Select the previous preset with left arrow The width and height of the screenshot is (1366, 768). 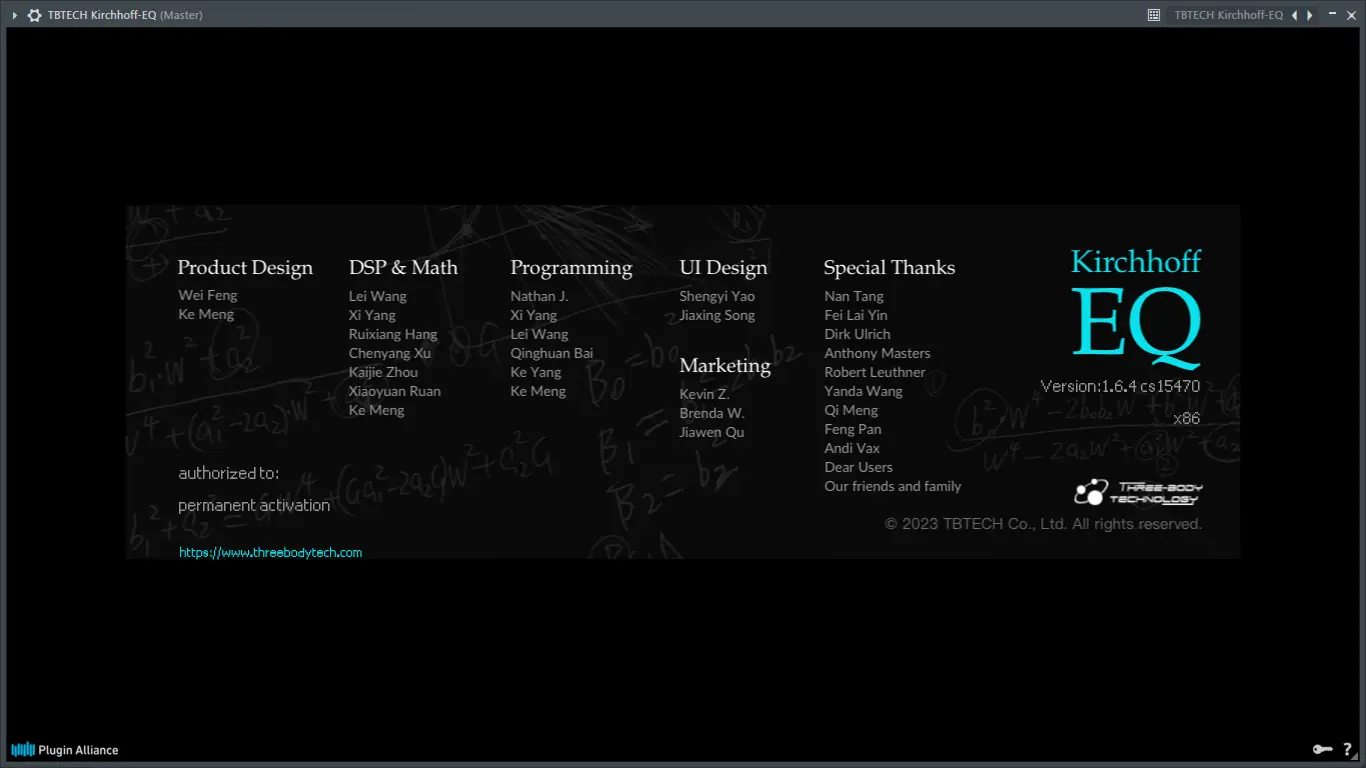click(1295, 15)
